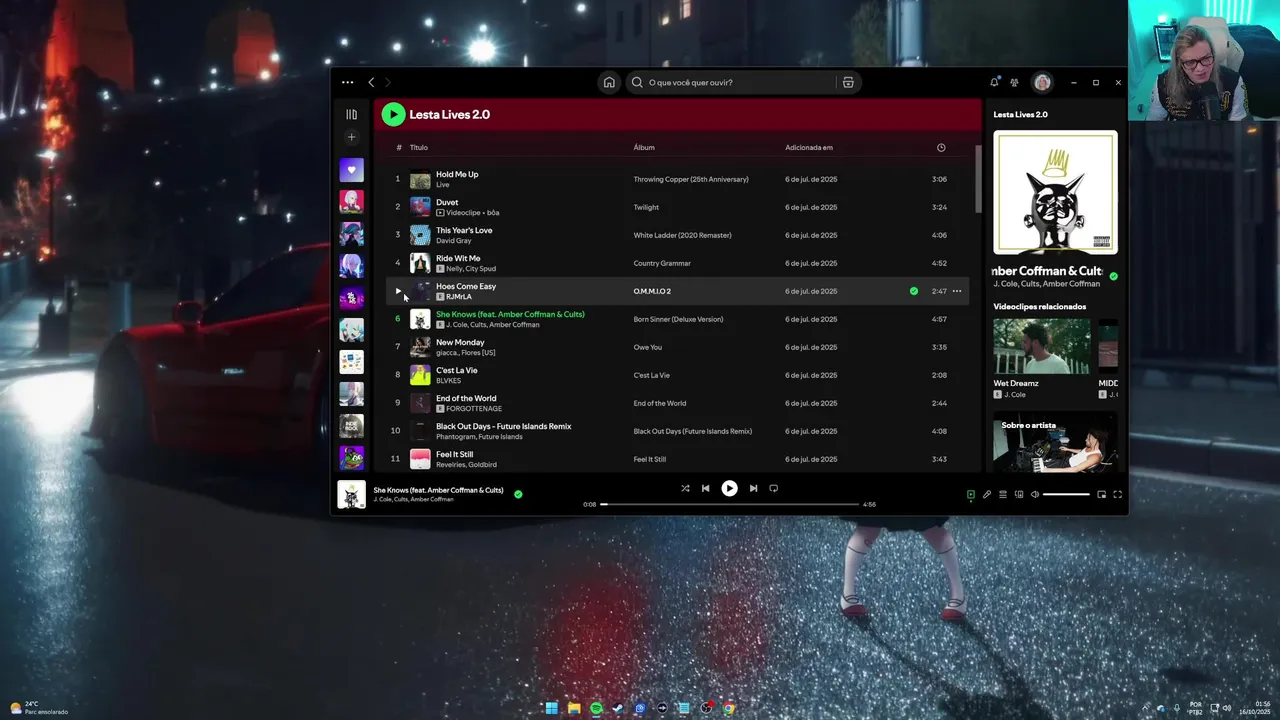Go back with the left arrow
The image size is (1280, 720).
point(371,82)
